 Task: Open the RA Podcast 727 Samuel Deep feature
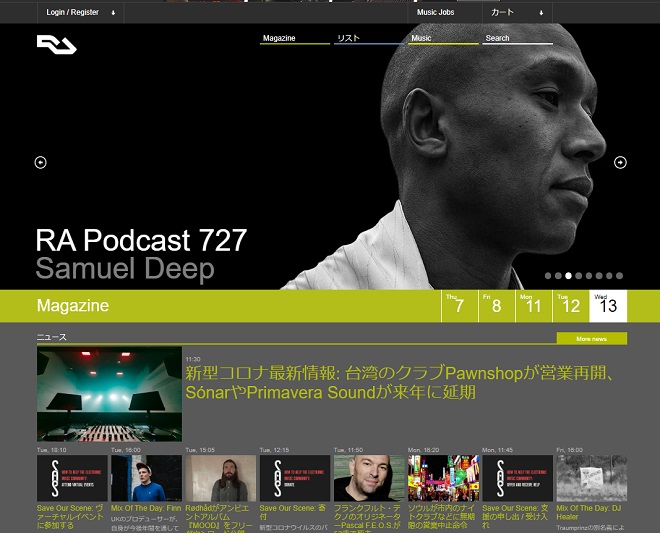coord(140,254)
